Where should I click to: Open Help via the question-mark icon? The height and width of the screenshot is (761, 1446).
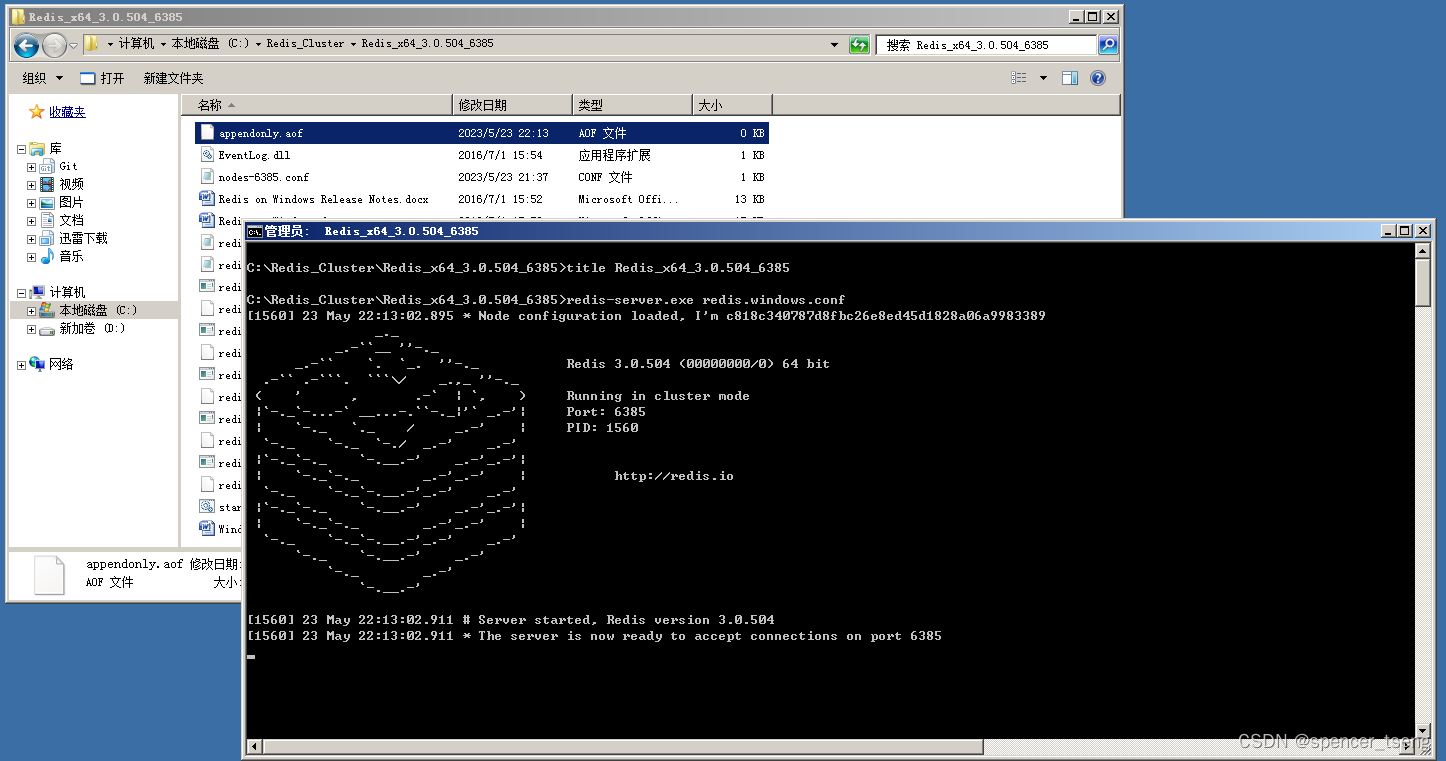tap(1098, 77)
